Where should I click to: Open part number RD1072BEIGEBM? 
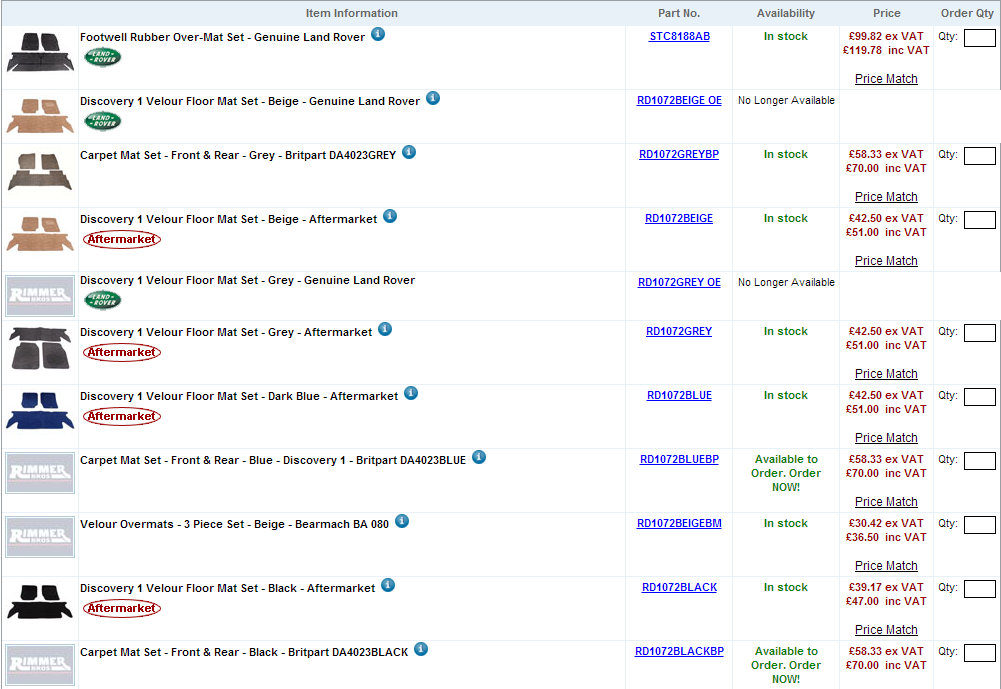click(x=679, y=524)
